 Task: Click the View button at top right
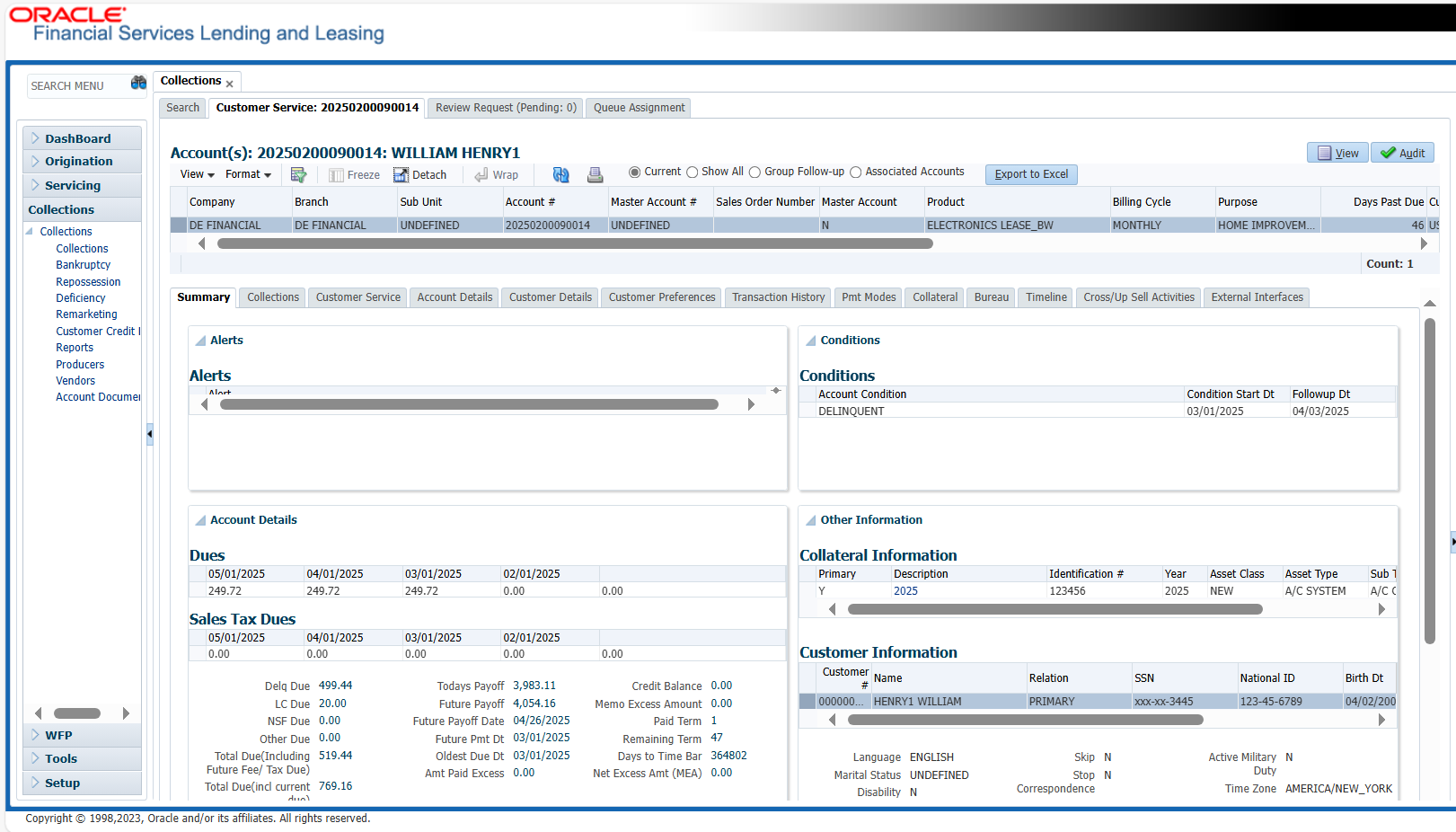tap(1337, 153)
